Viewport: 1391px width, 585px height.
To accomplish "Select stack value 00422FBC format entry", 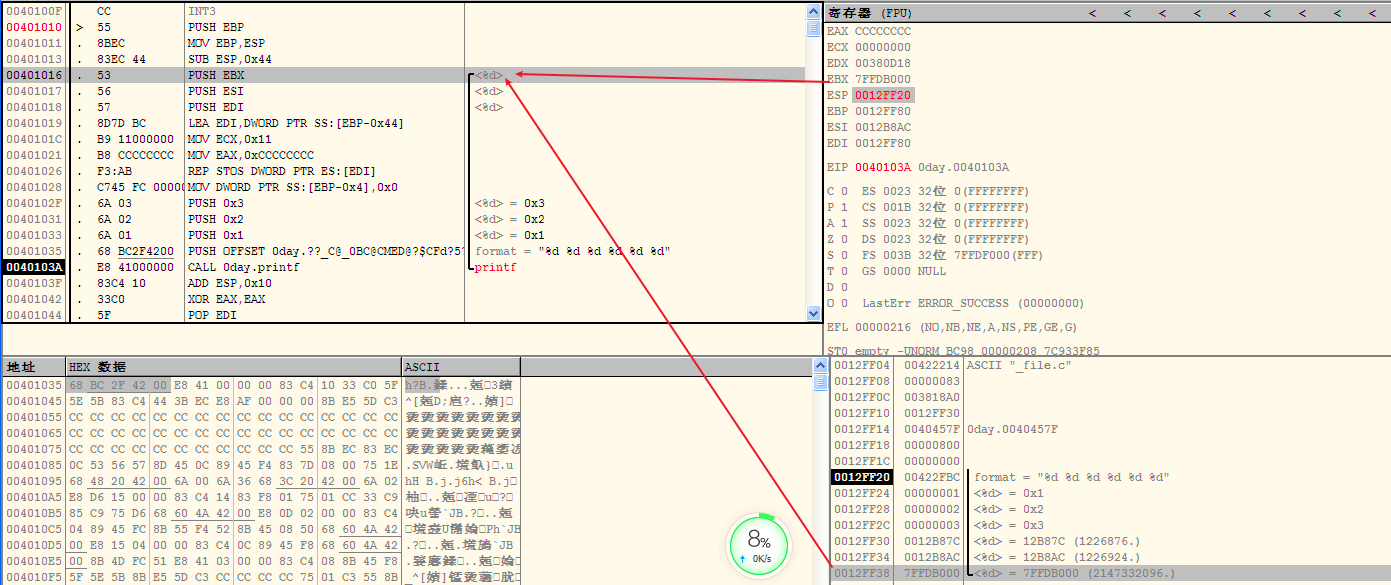I will pos(931,477).
